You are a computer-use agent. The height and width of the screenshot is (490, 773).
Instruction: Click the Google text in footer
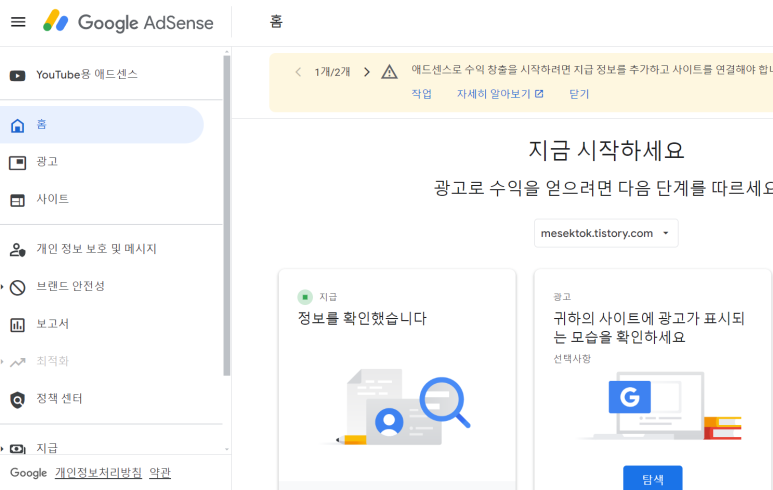(29, 473)
